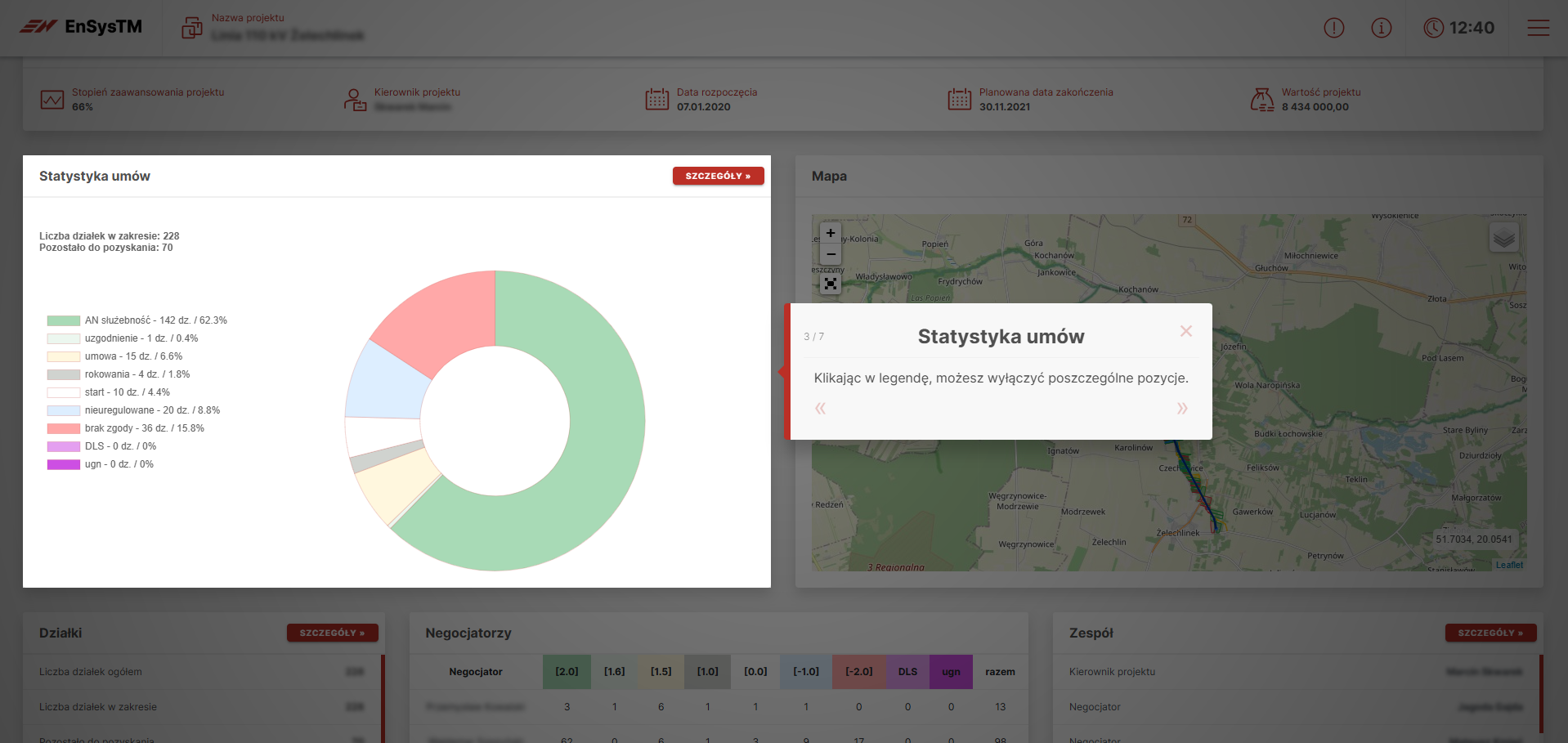This screenshot has height=743, width=1568.
Task: Toggle AN służebność legend entry
Action: pyautogui.click(x=155, y=320)
